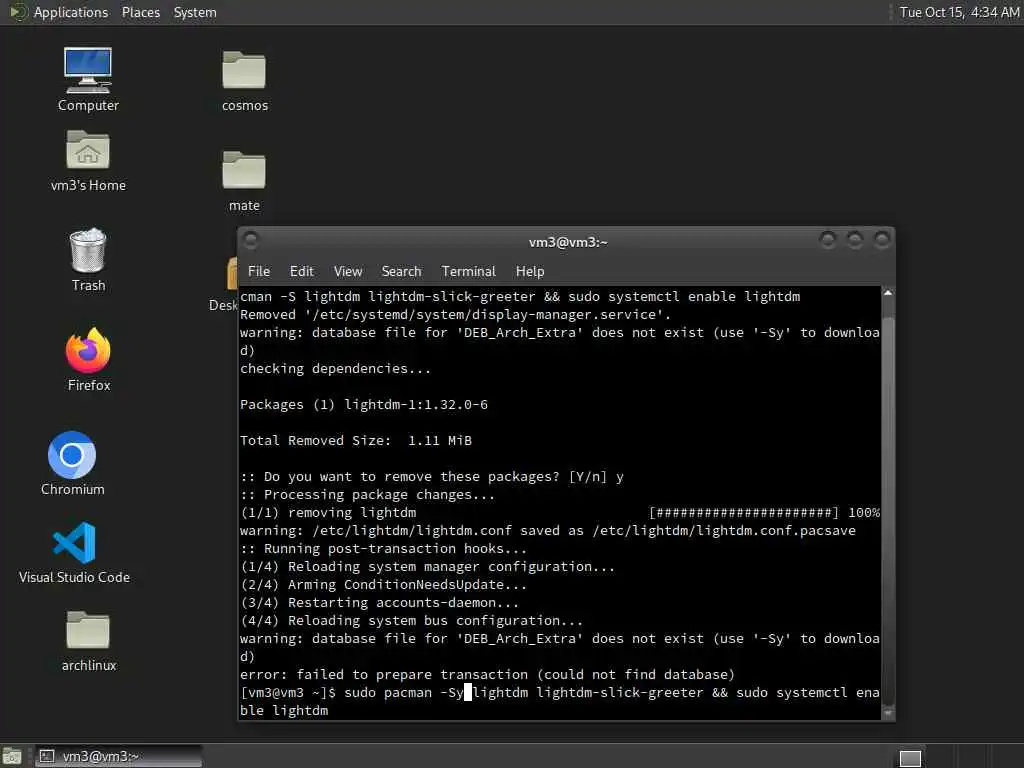
Task: Open the Places panel menu
Action: [140, 12]
